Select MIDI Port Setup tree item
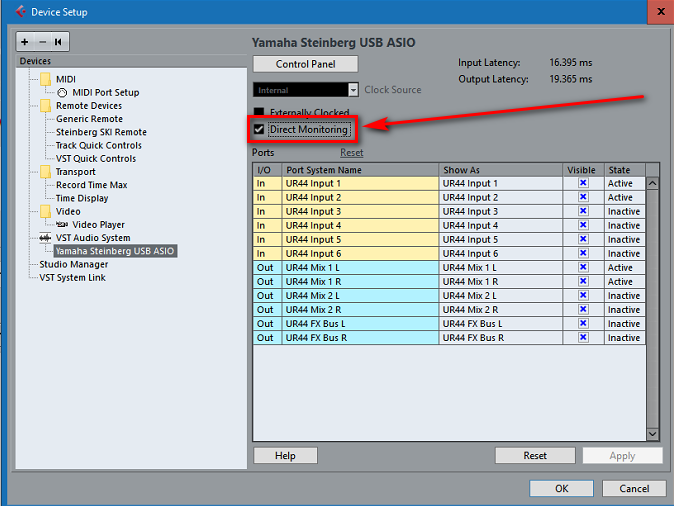 106,92
